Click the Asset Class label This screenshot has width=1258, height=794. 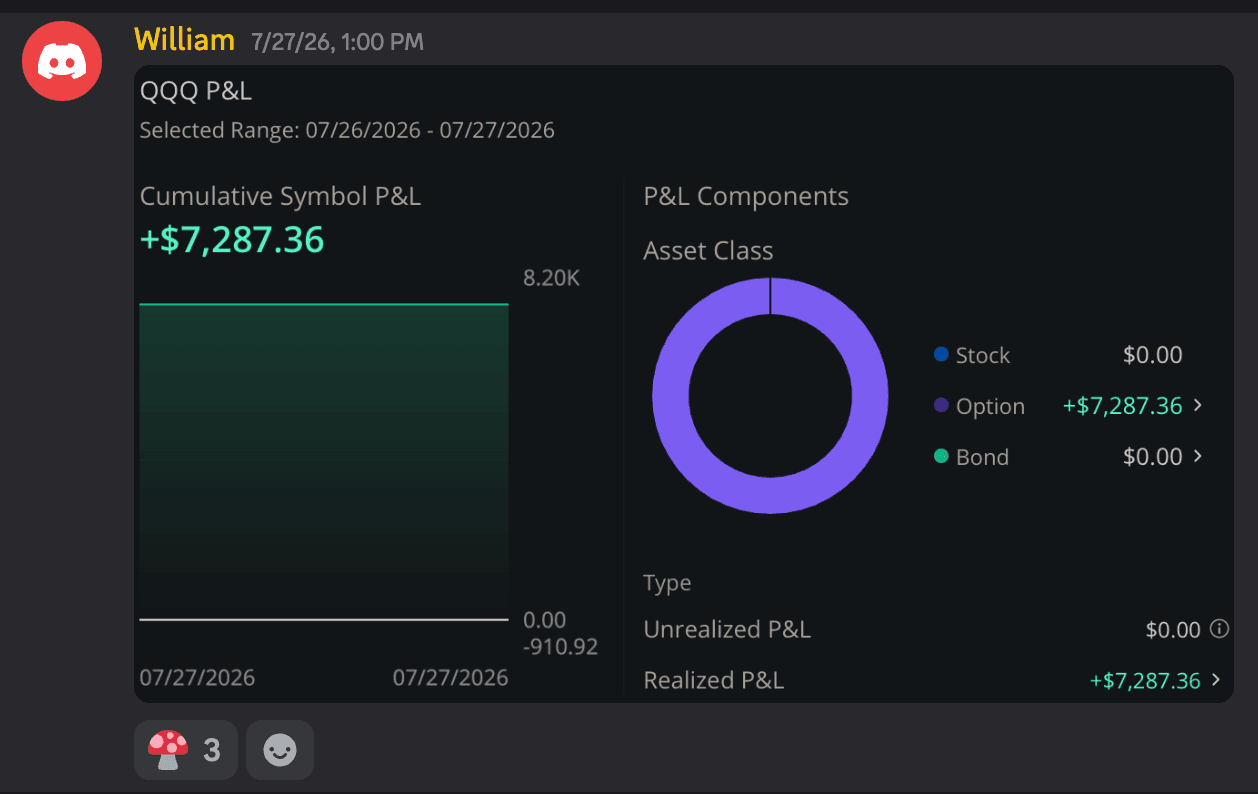pos(708,251)
